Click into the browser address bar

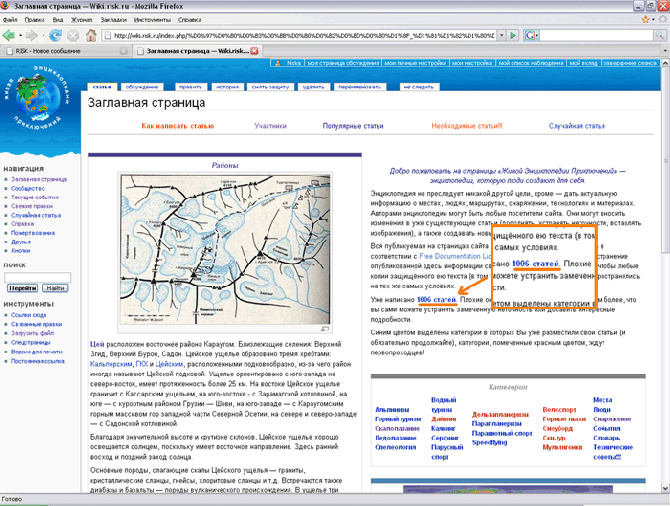pyautogui.click(x=303, y=35)
